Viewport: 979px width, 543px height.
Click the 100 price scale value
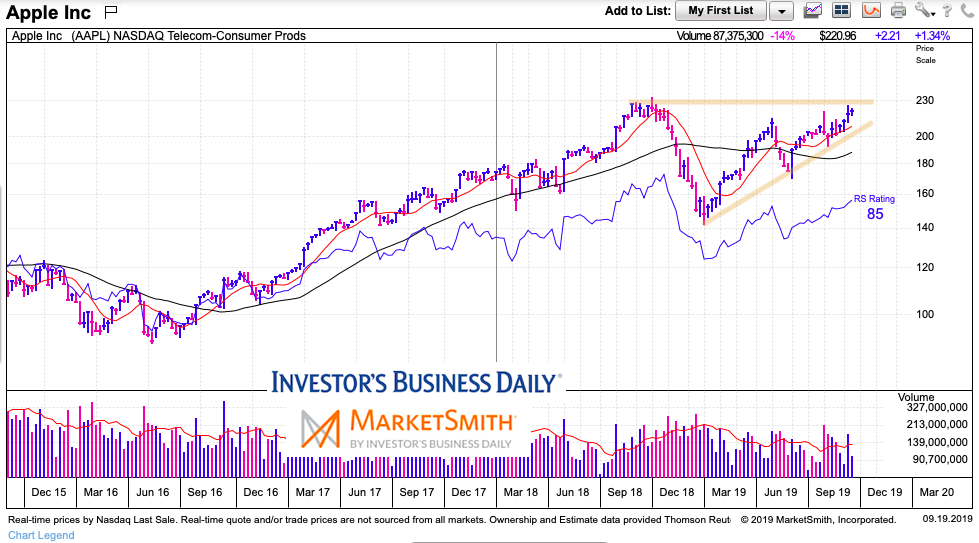pos(925,314)
